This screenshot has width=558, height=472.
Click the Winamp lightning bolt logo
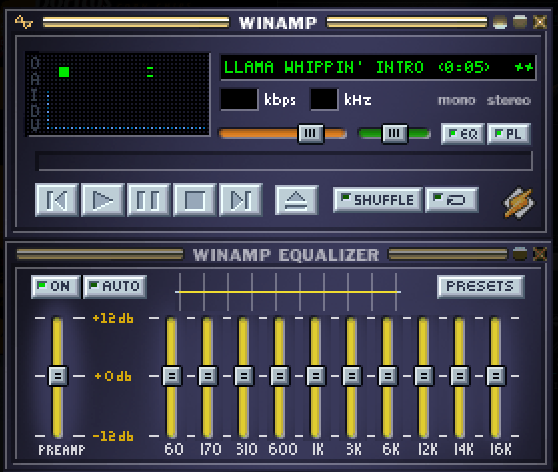click(518, 202)
